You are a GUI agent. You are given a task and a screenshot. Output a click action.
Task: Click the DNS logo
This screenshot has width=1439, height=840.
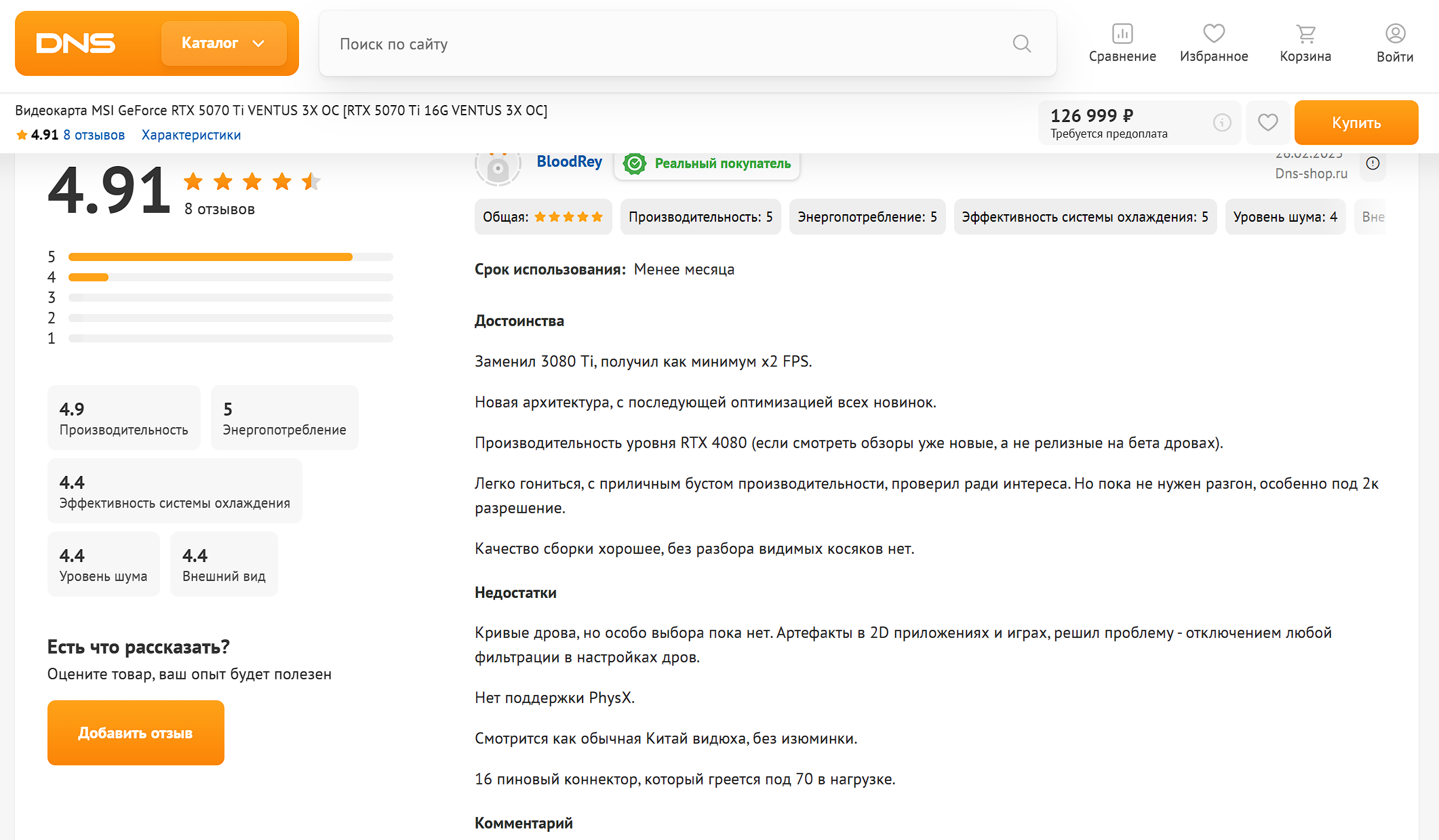(x=76, y=43)
